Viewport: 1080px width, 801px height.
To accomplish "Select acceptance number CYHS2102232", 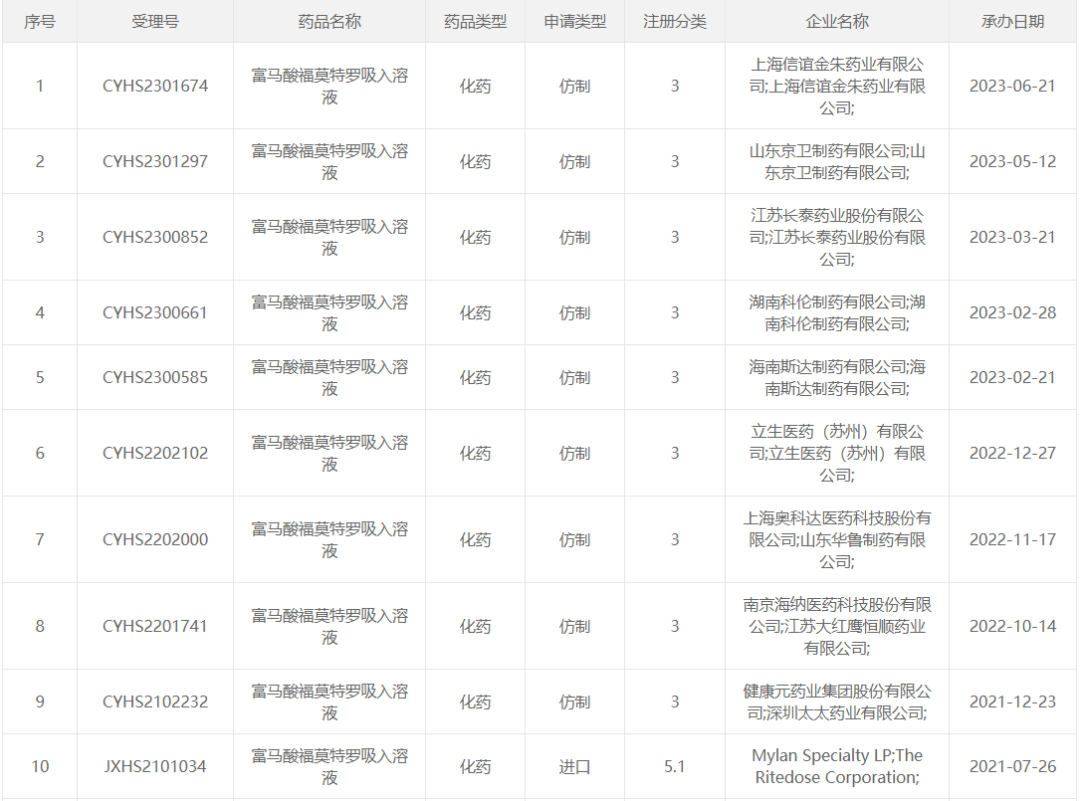I will [155, 702].
